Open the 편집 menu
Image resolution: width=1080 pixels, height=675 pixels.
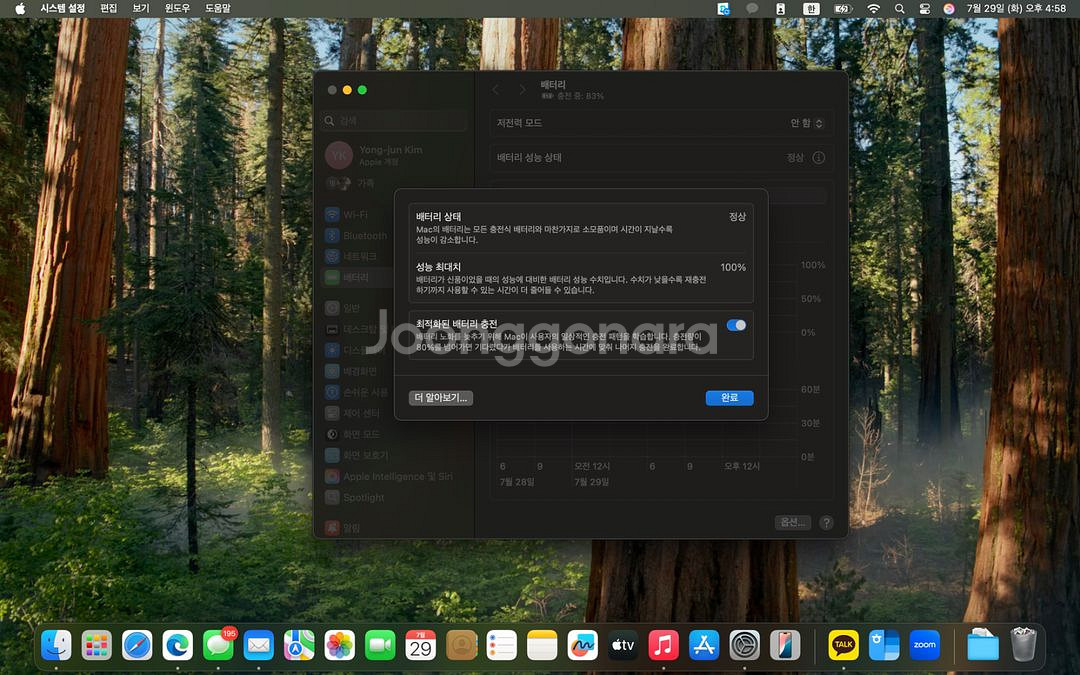point(108,8)
